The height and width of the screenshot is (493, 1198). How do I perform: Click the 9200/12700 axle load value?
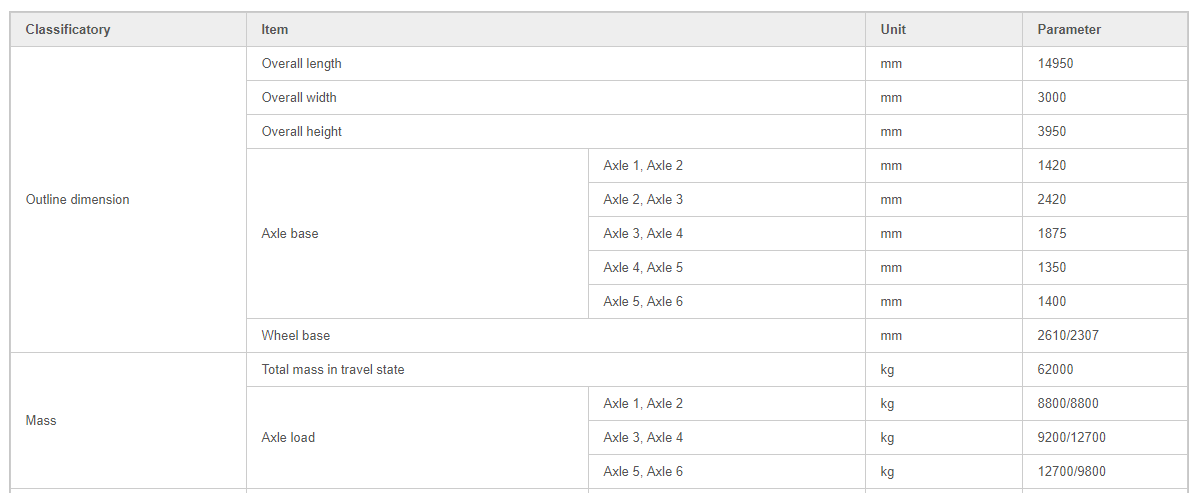(x=1071, y=437)
